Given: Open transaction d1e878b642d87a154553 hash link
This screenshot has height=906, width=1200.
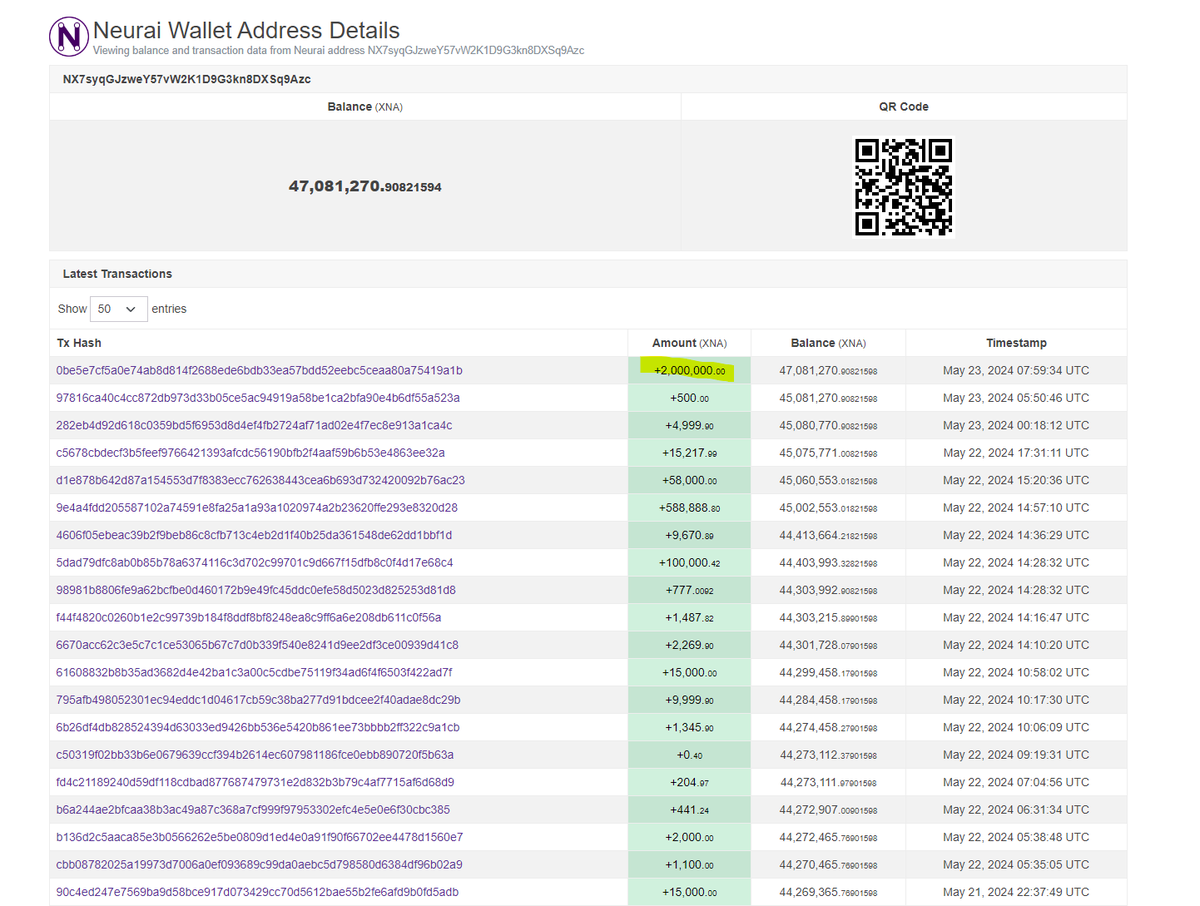Looking at the screenshot, I should coord(260,480).
